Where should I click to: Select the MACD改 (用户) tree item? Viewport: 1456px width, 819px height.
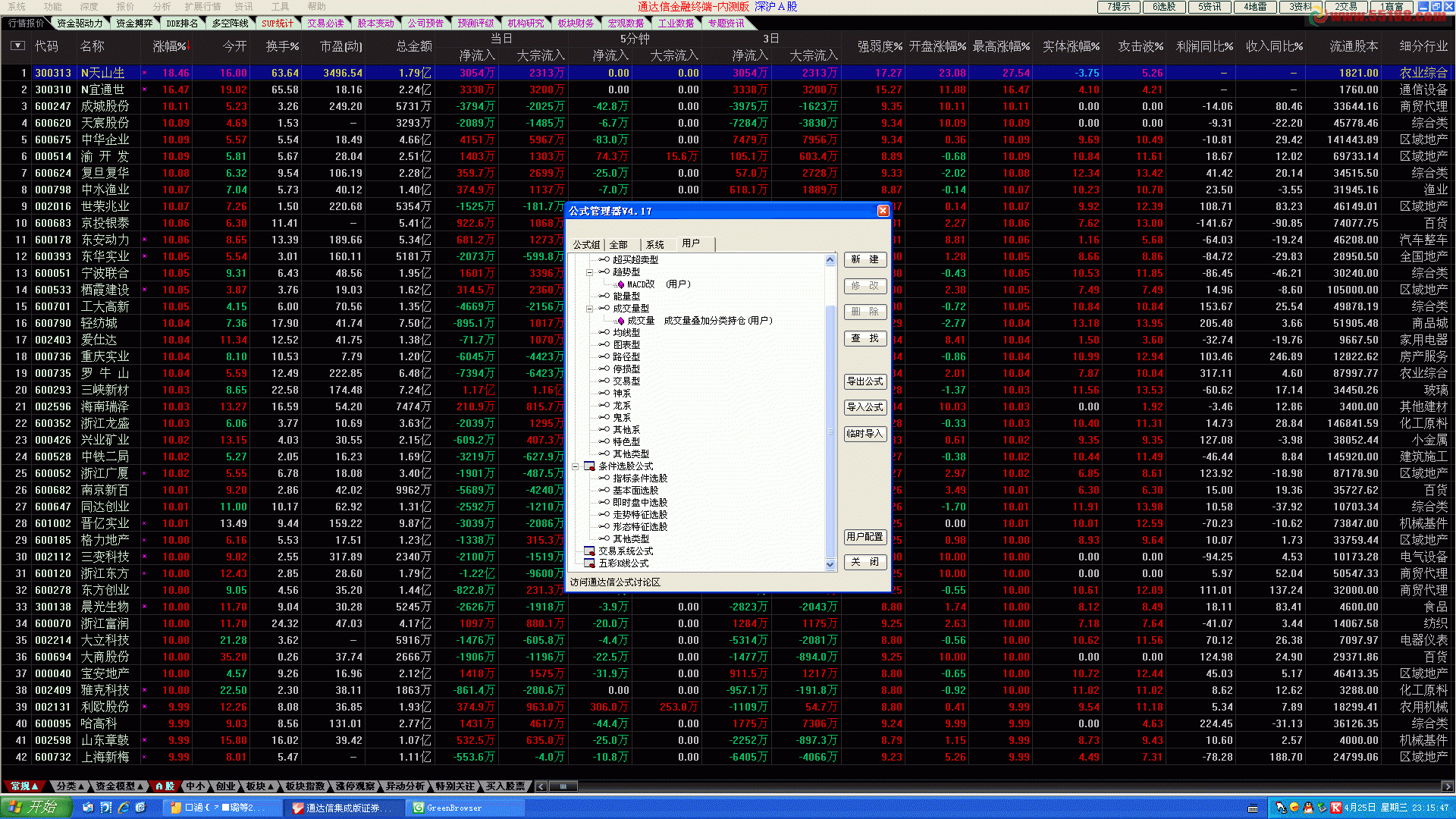point(658,284)
